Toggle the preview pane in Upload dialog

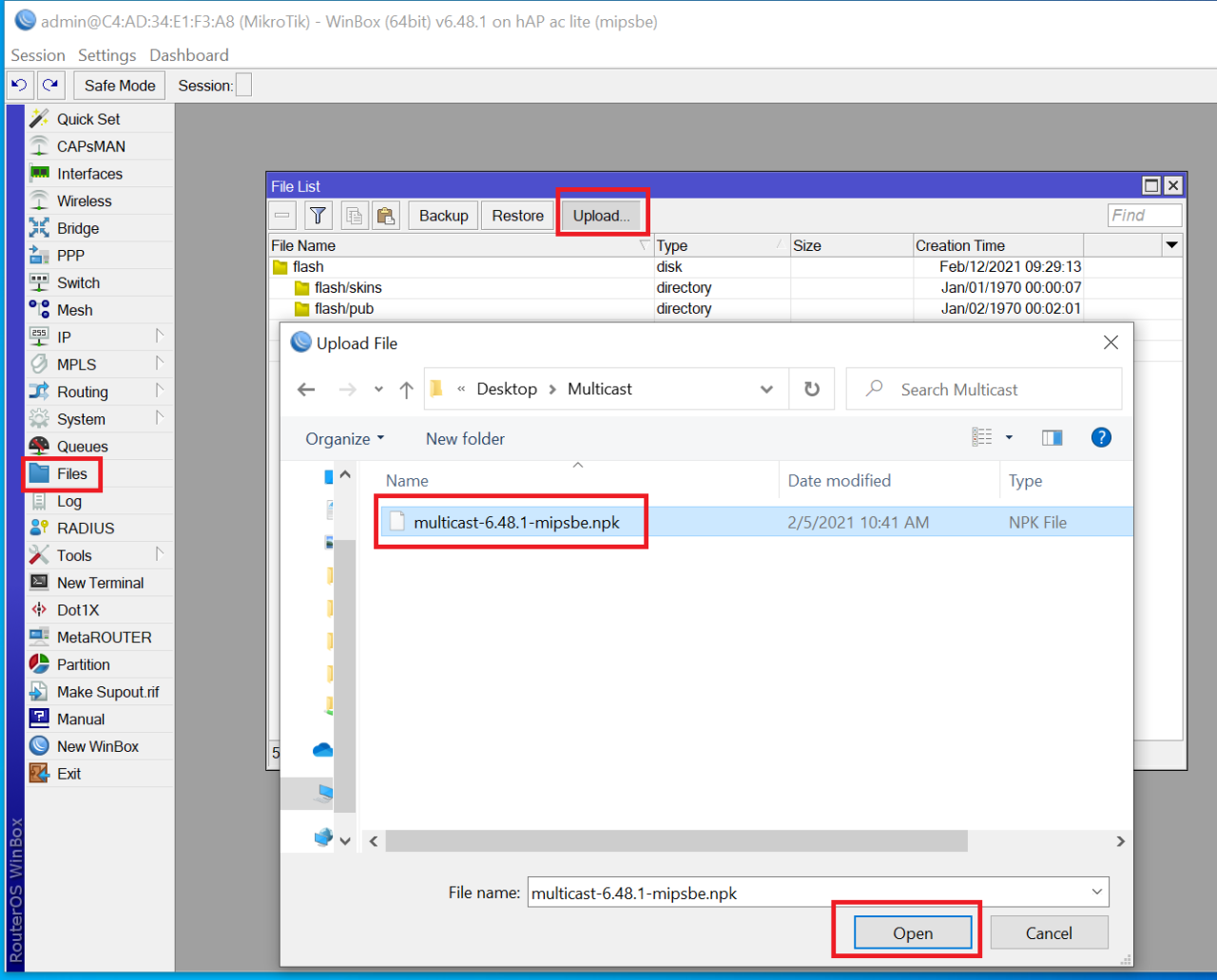coord(1052,437)
